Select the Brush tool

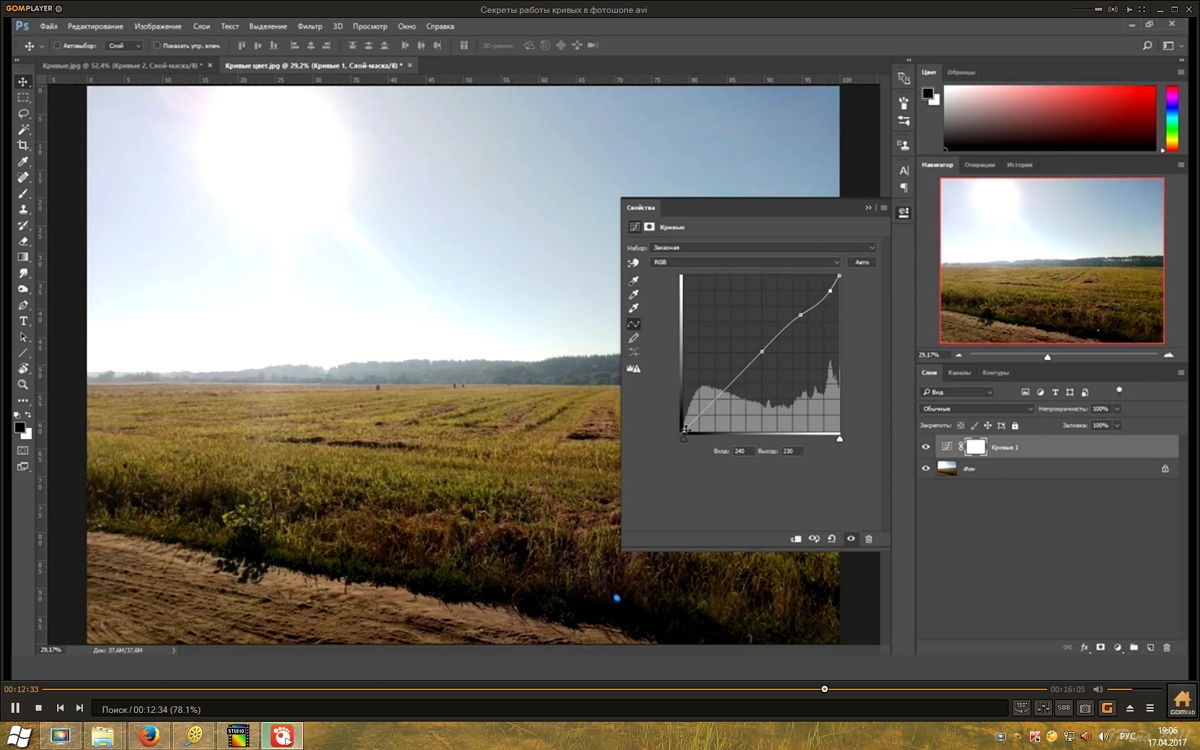(x=23, y=194)
